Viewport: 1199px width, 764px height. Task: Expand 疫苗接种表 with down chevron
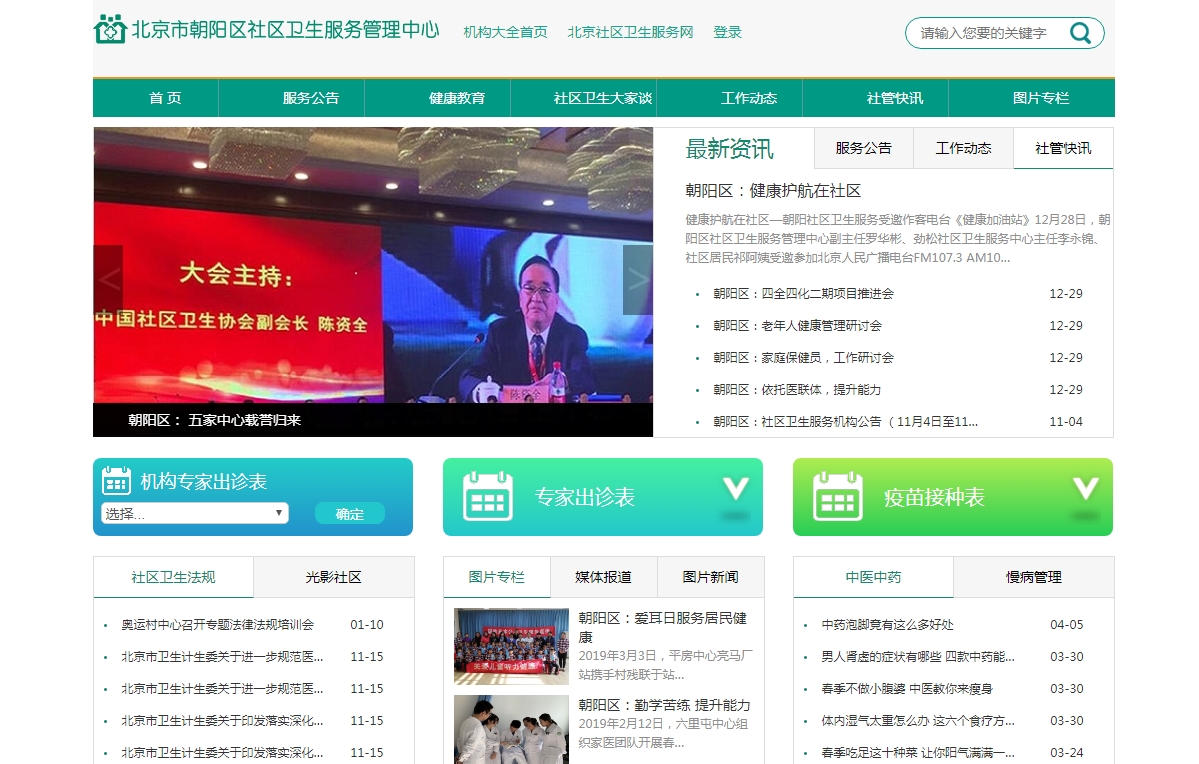pyautogui.click(x=1086, y=489)
